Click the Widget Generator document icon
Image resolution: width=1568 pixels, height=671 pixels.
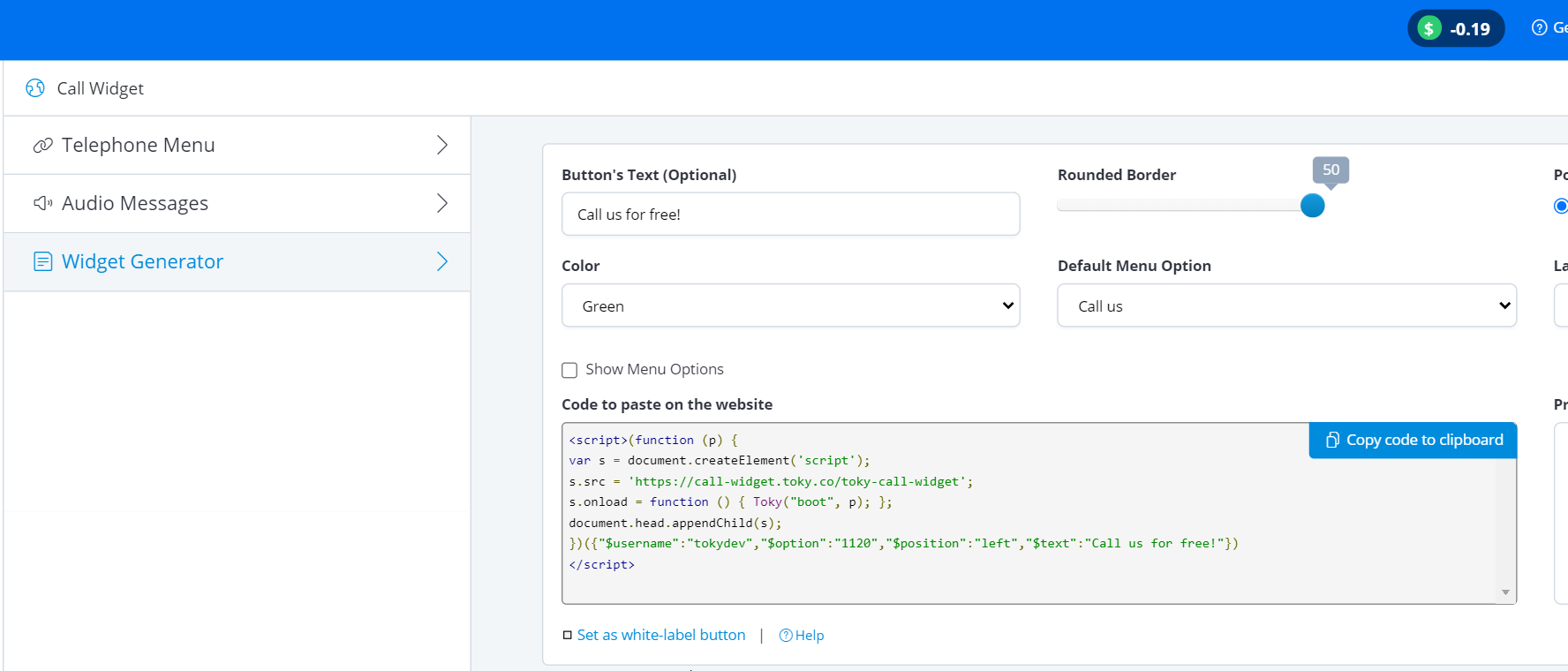click(x=42, y=262)
